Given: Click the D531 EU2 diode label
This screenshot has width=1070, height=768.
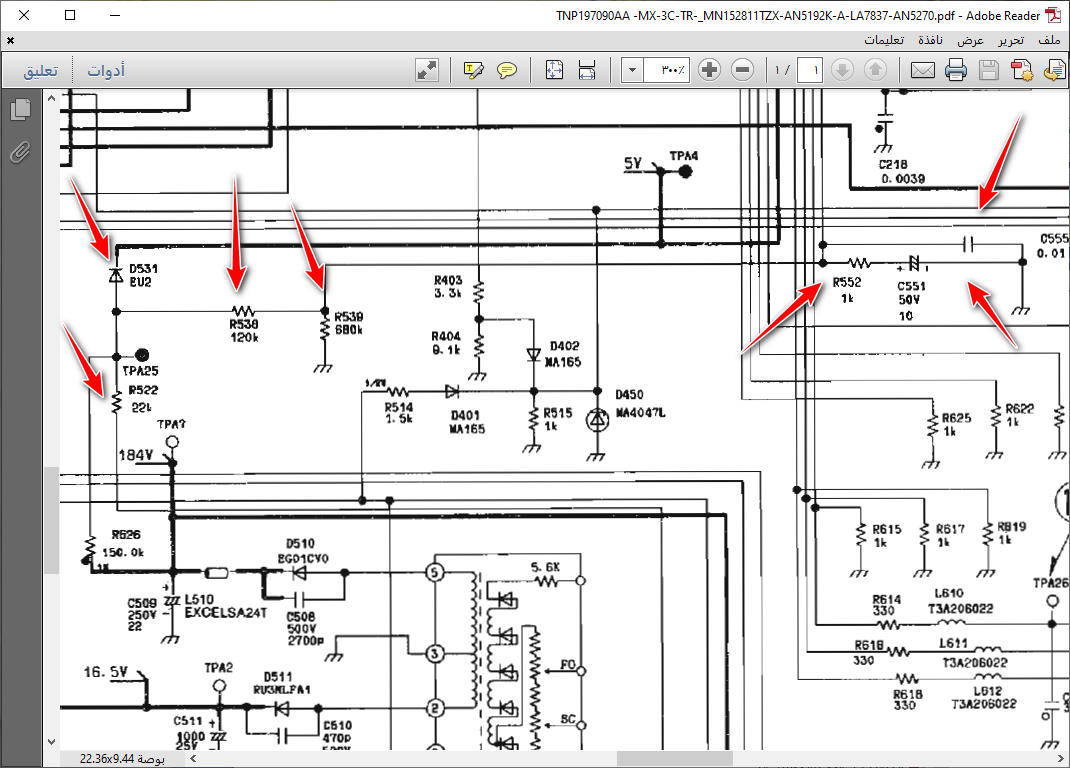Looking at the screenshot, I should 143,275.
